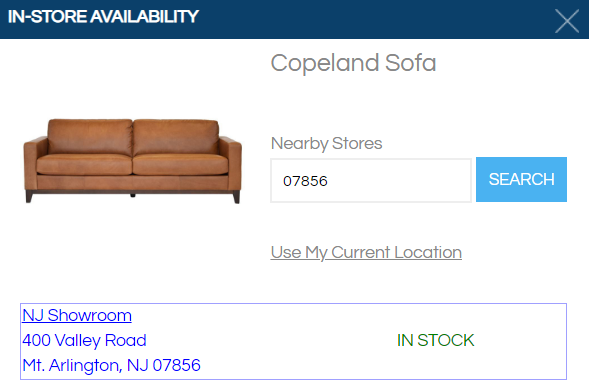Dismiss the popup with the X icon

(x=567, y=21)
